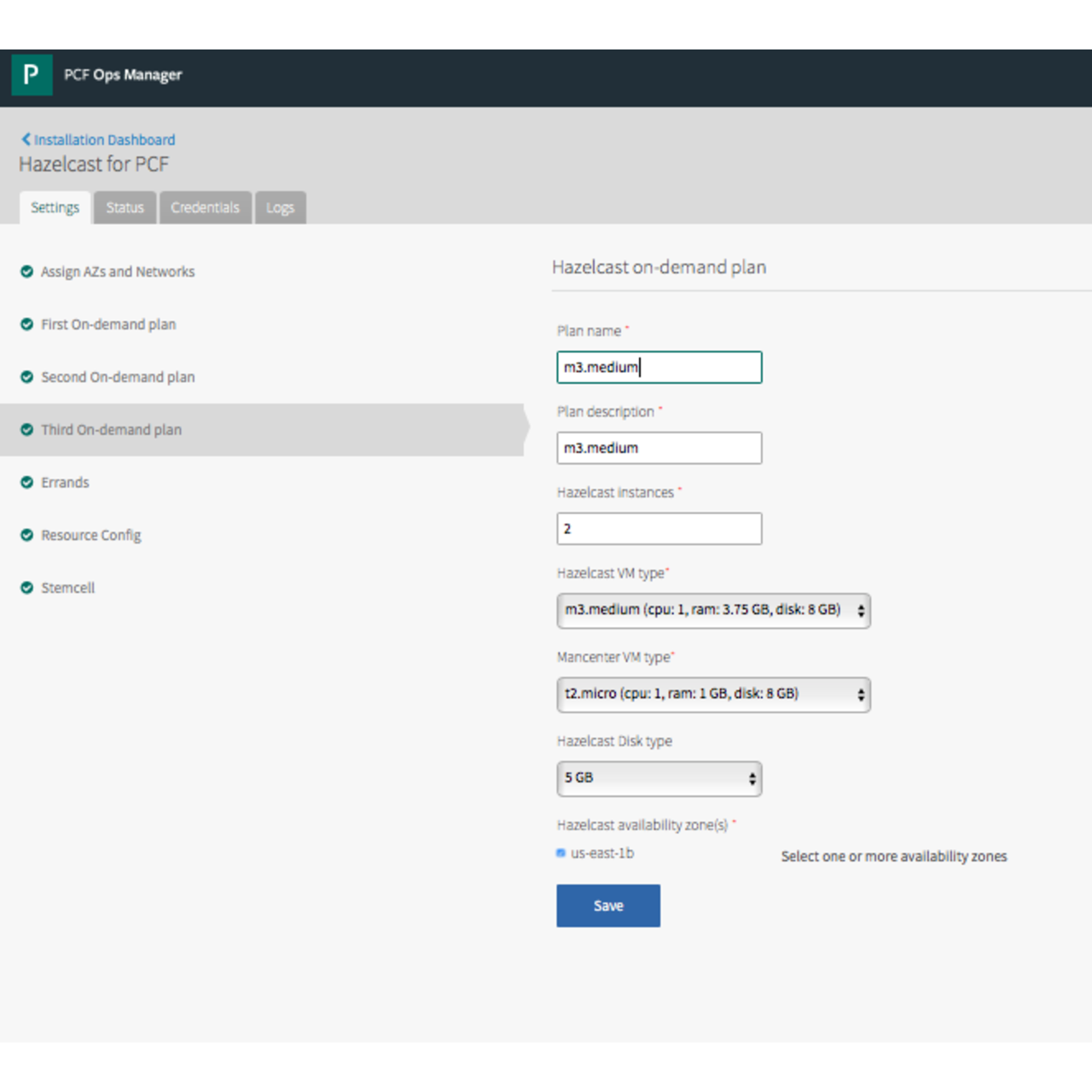Click the green check icon for Second On-demand plan
This screenshot has height=1092, width=1092.
(26, 377)
